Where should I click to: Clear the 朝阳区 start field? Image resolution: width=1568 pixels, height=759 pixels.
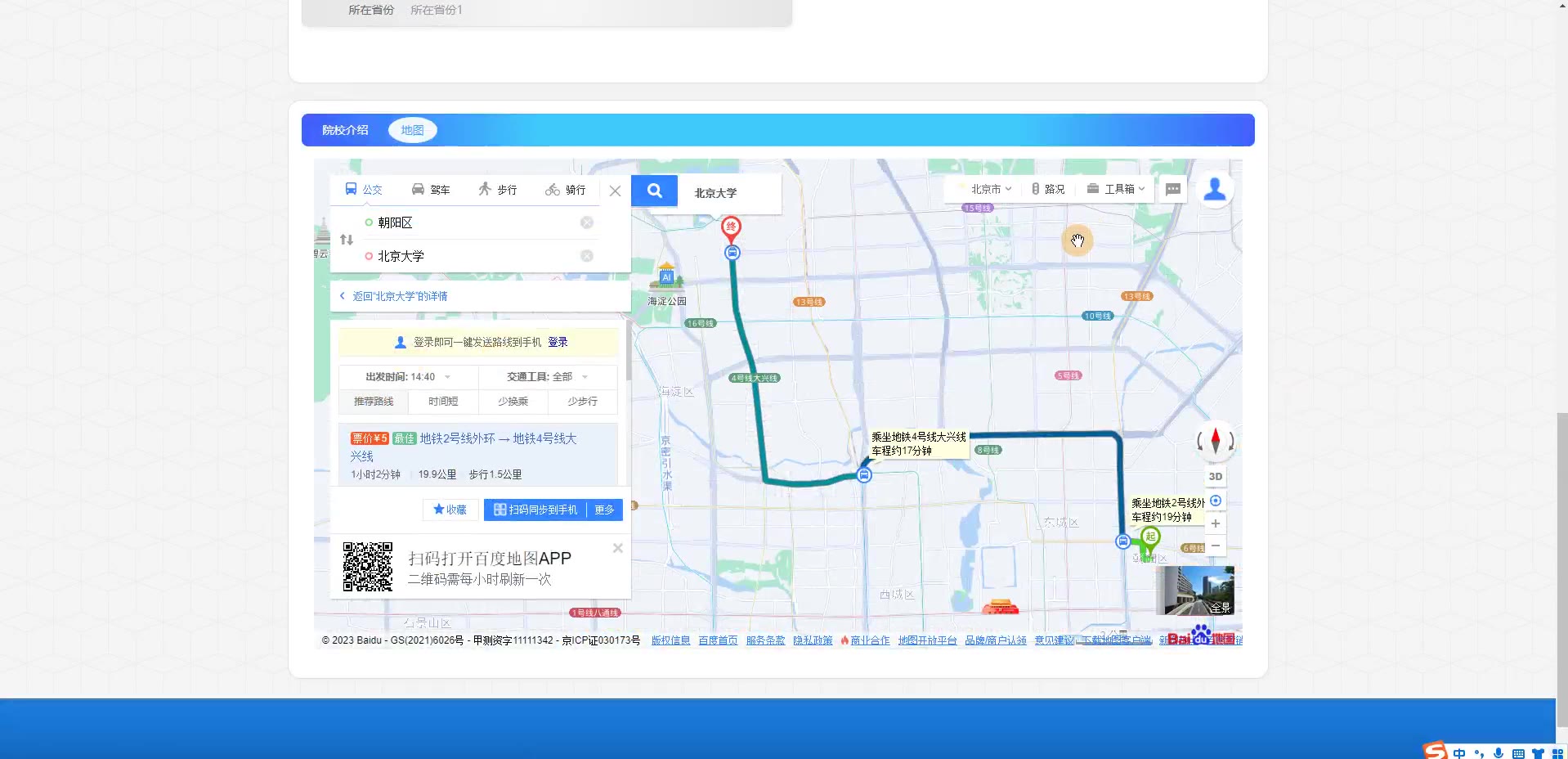click(x=587, y=222)
